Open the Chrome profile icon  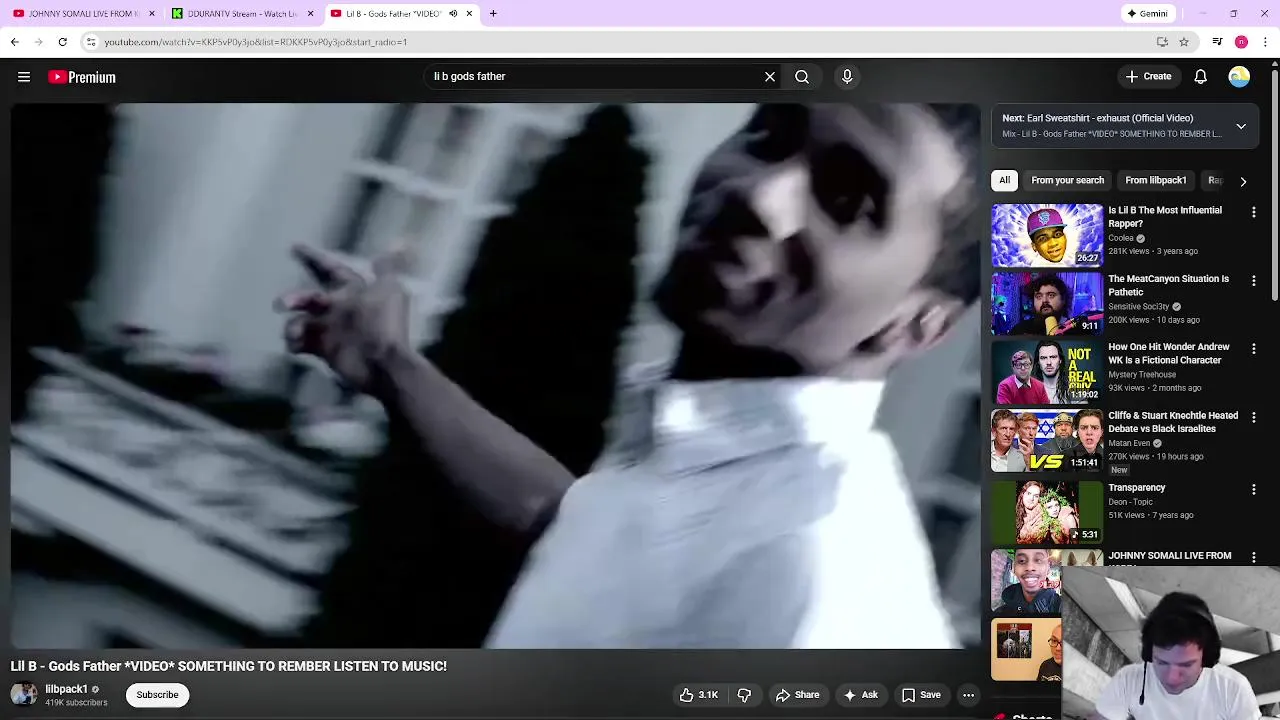coord(1241,42)
